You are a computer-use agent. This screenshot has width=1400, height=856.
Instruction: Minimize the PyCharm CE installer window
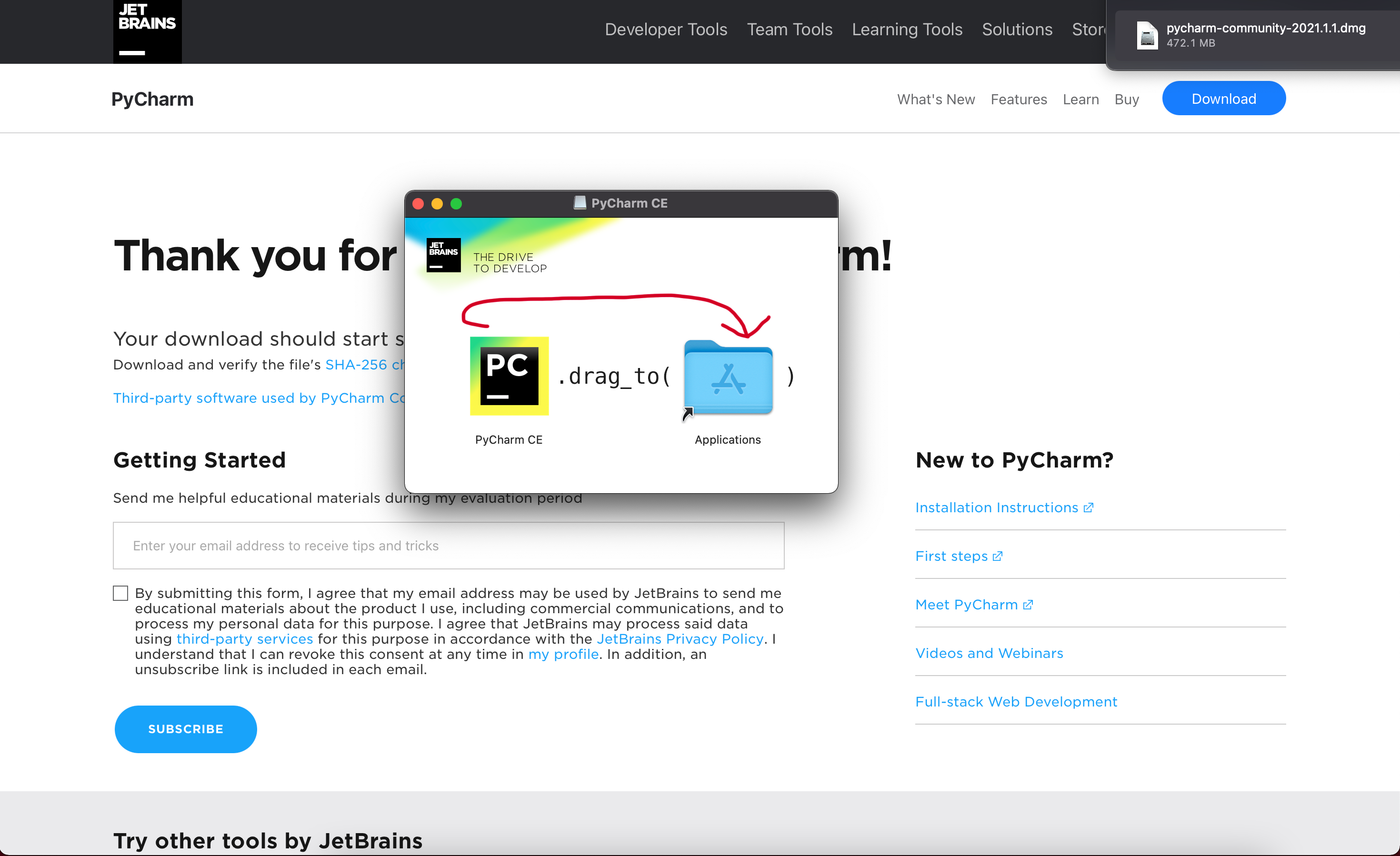(x=437, y=203)
